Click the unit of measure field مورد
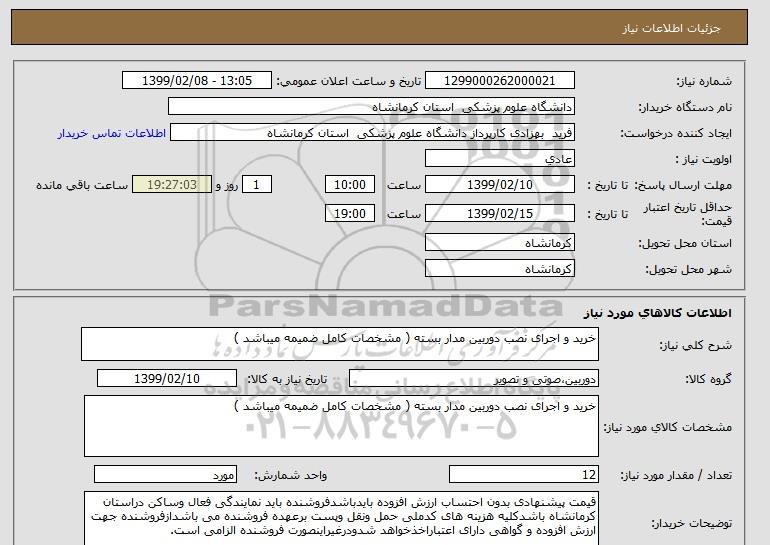This screenshot has height=545, width=770. (165, 475)
